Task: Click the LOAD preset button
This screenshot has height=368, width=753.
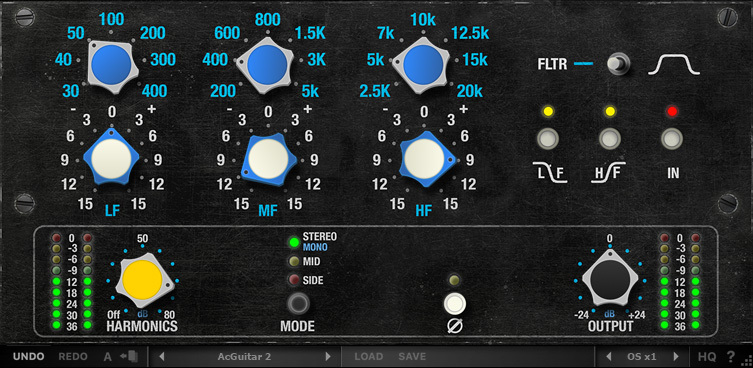Action: click(x=369, y=356)
